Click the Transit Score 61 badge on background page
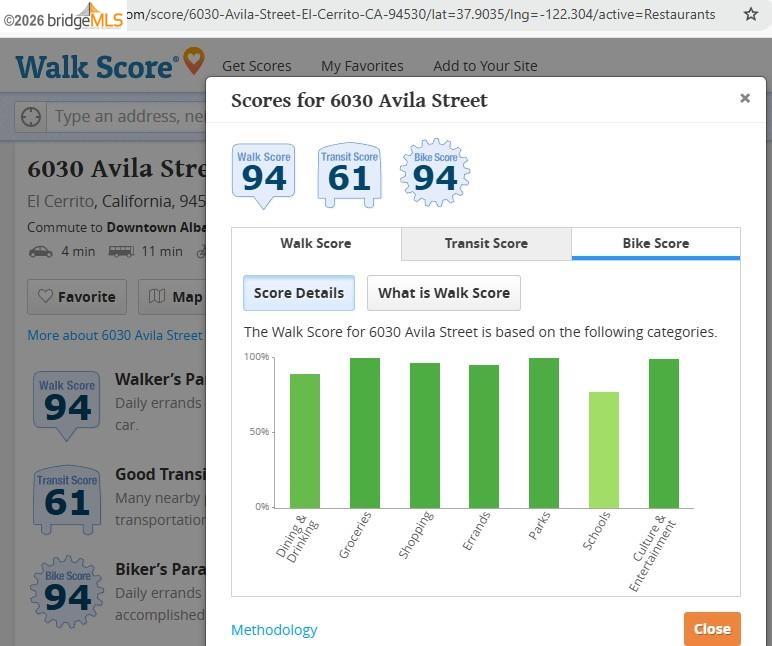772x646 pixels. tap(66, 500)
